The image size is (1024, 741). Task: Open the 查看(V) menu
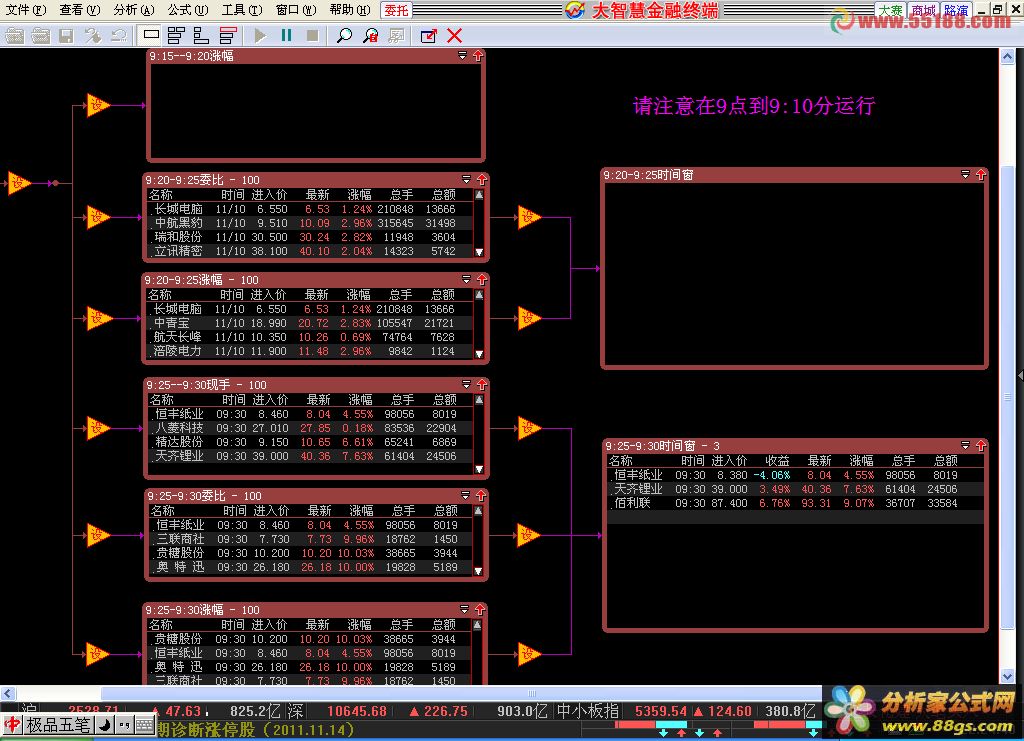click(80, 10)
